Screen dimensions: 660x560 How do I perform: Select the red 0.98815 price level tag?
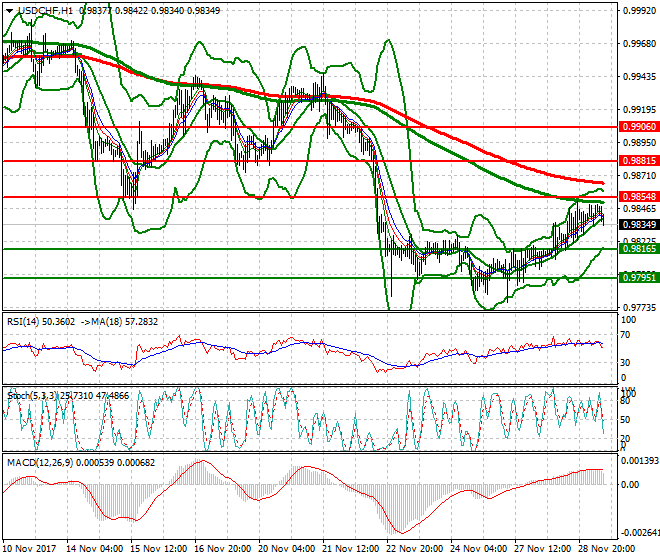tap(636, 160)
